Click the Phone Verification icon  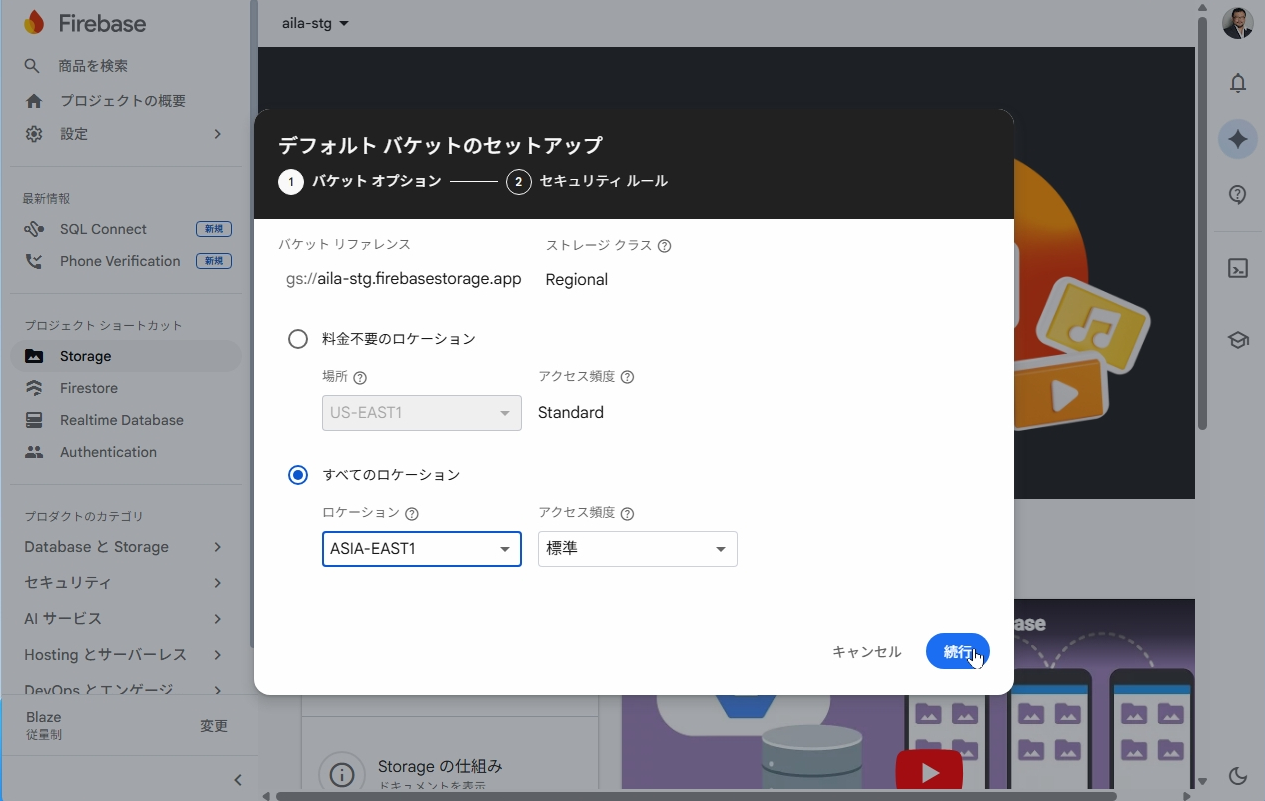click(x=34, y=261)
